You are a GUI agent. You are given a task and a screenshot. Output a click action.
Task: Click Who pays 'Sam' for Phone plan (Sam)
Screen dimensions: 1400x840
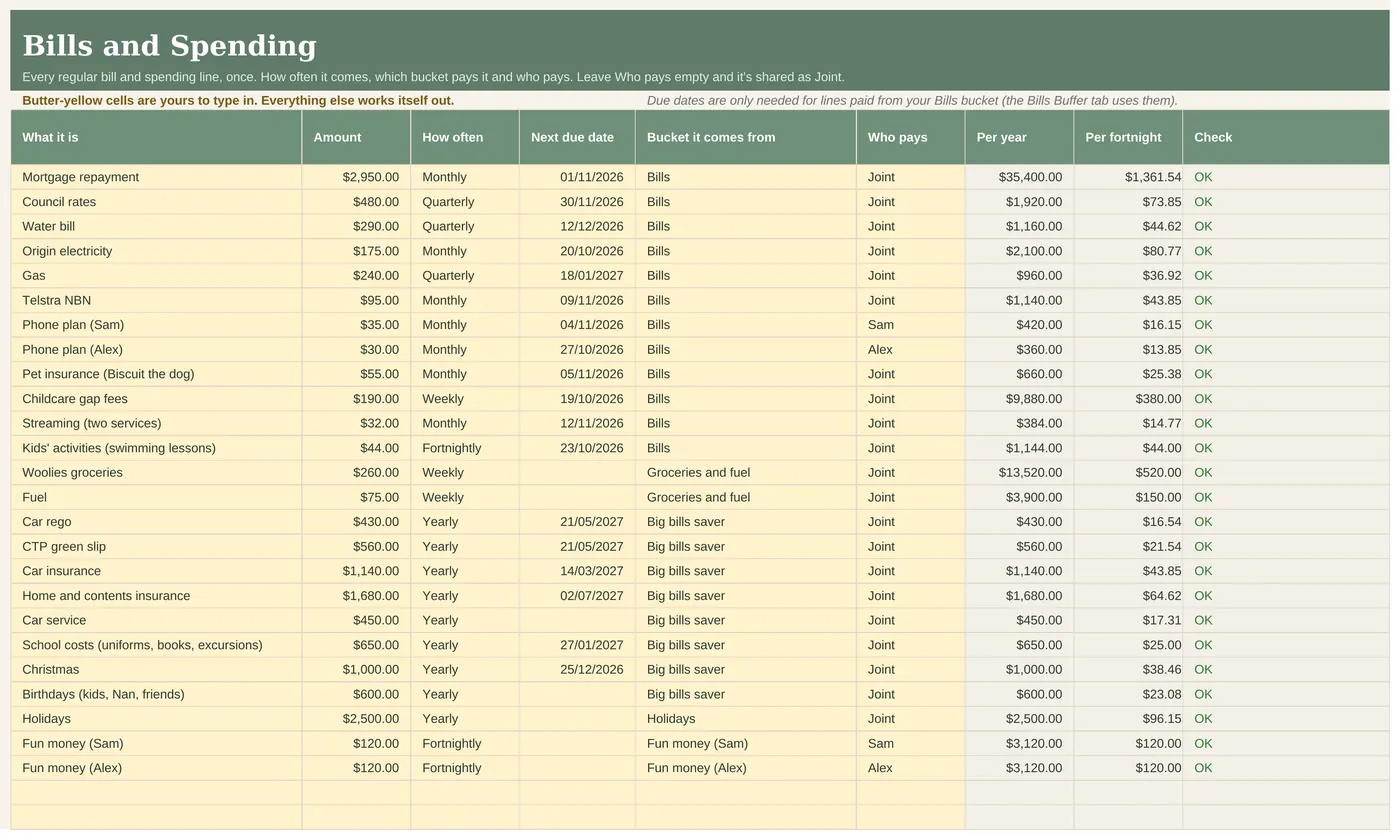(910, 325)
